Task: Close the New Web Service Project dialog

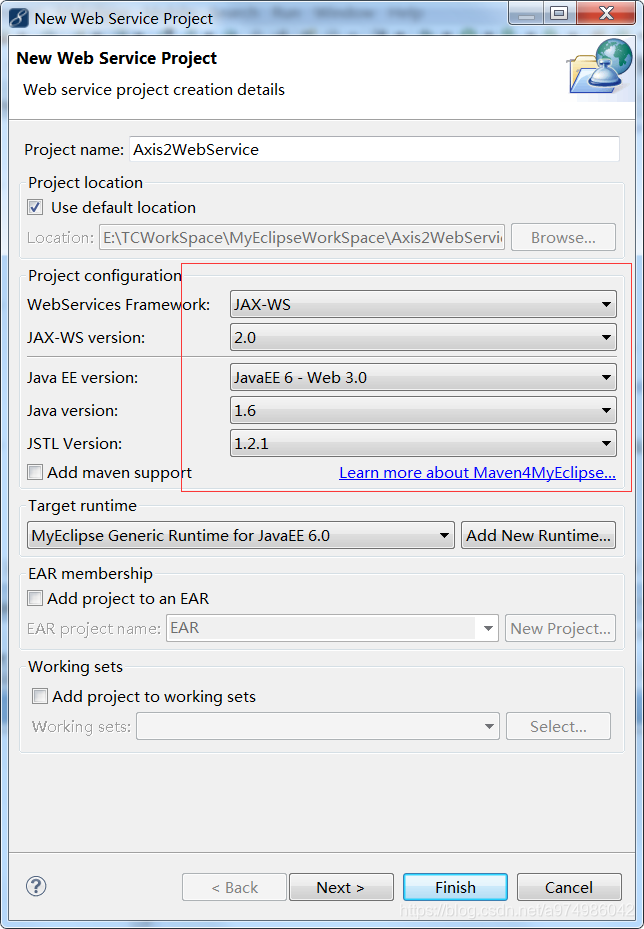Action: coord(605,13)
